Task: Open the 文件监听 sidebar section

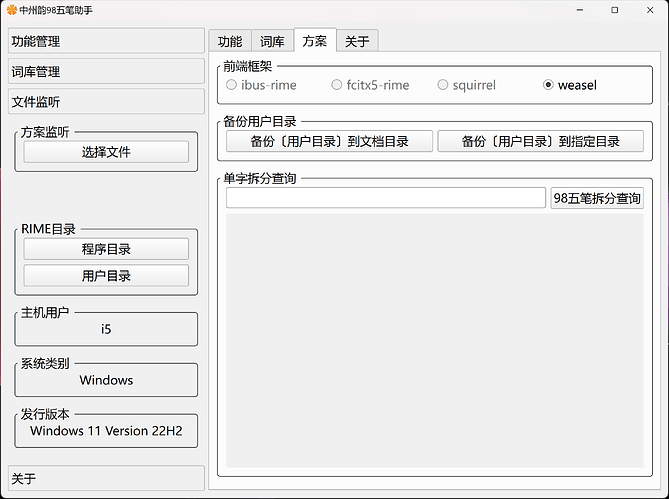Action: coord(106,102)
